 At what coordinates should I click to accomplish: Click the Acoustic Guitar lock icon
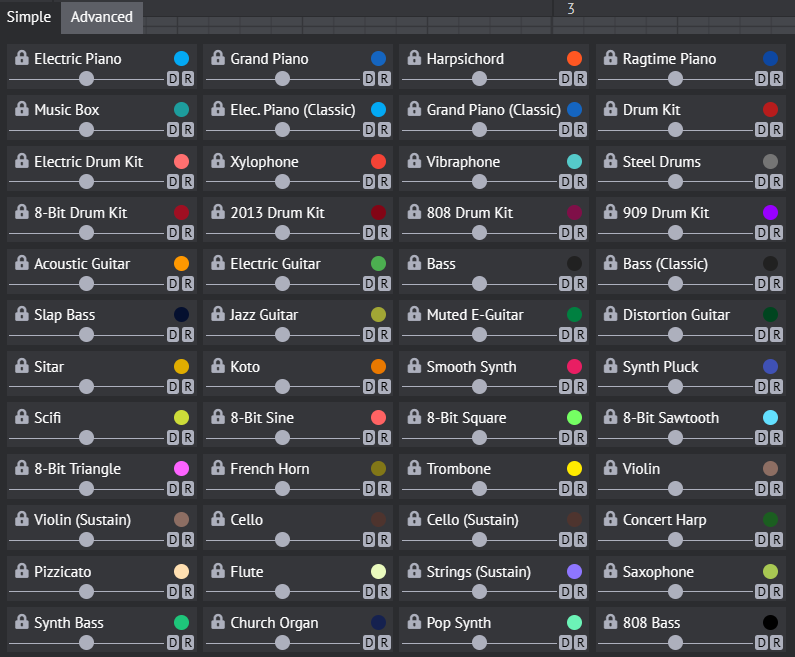point(22,263)
